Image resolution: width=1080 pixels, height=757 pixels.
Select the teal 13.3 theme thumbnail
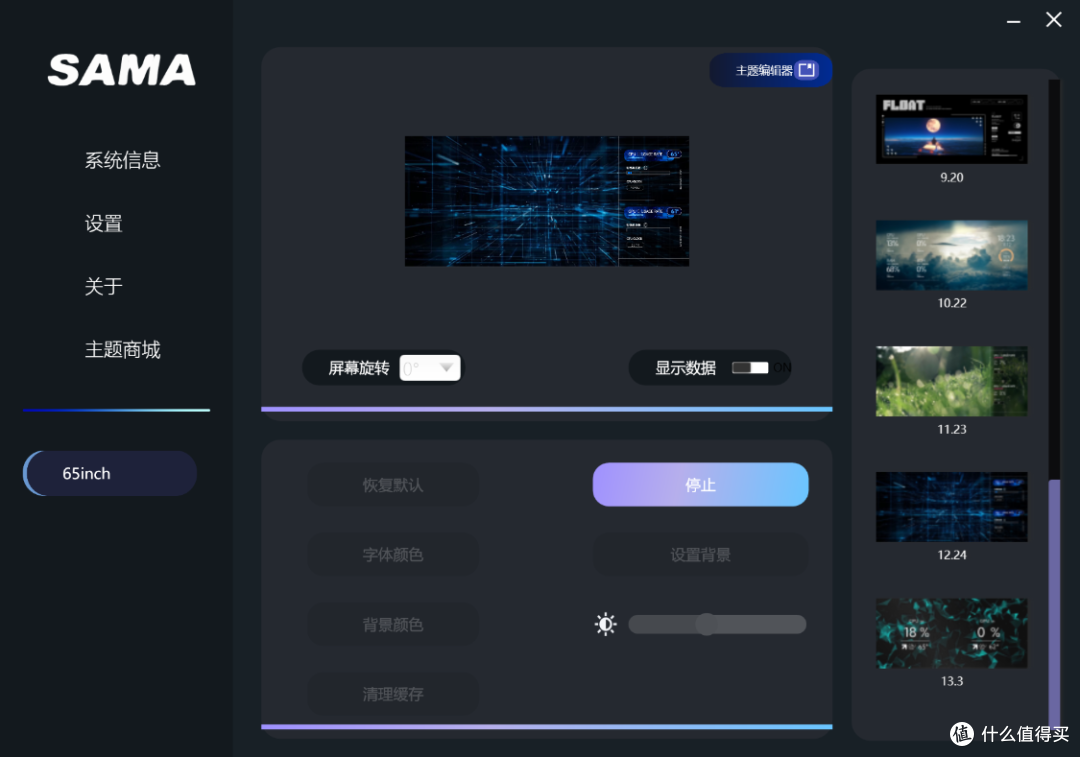[951, 633]
